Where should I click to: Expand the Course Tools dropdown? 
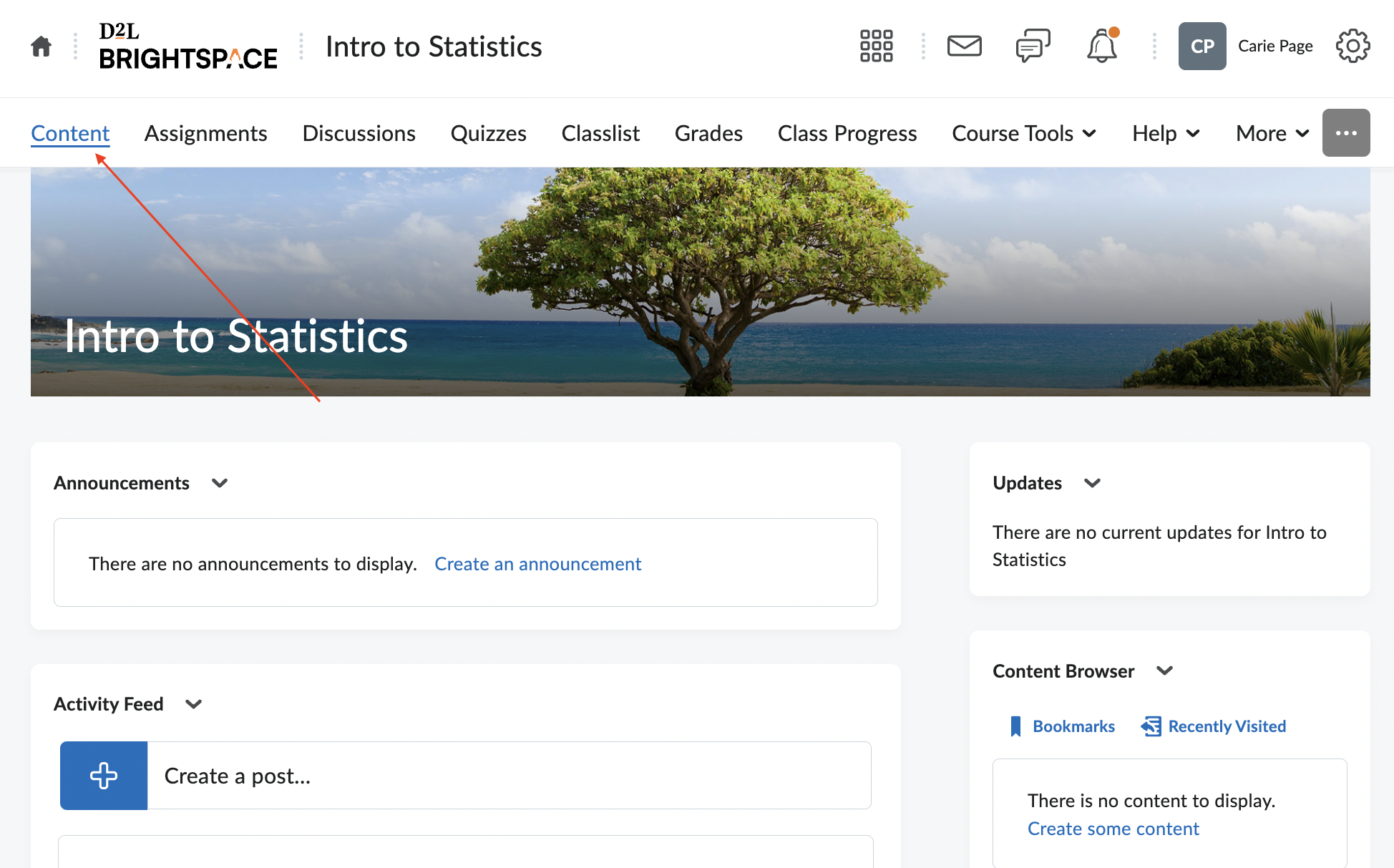coord(1024,133)
